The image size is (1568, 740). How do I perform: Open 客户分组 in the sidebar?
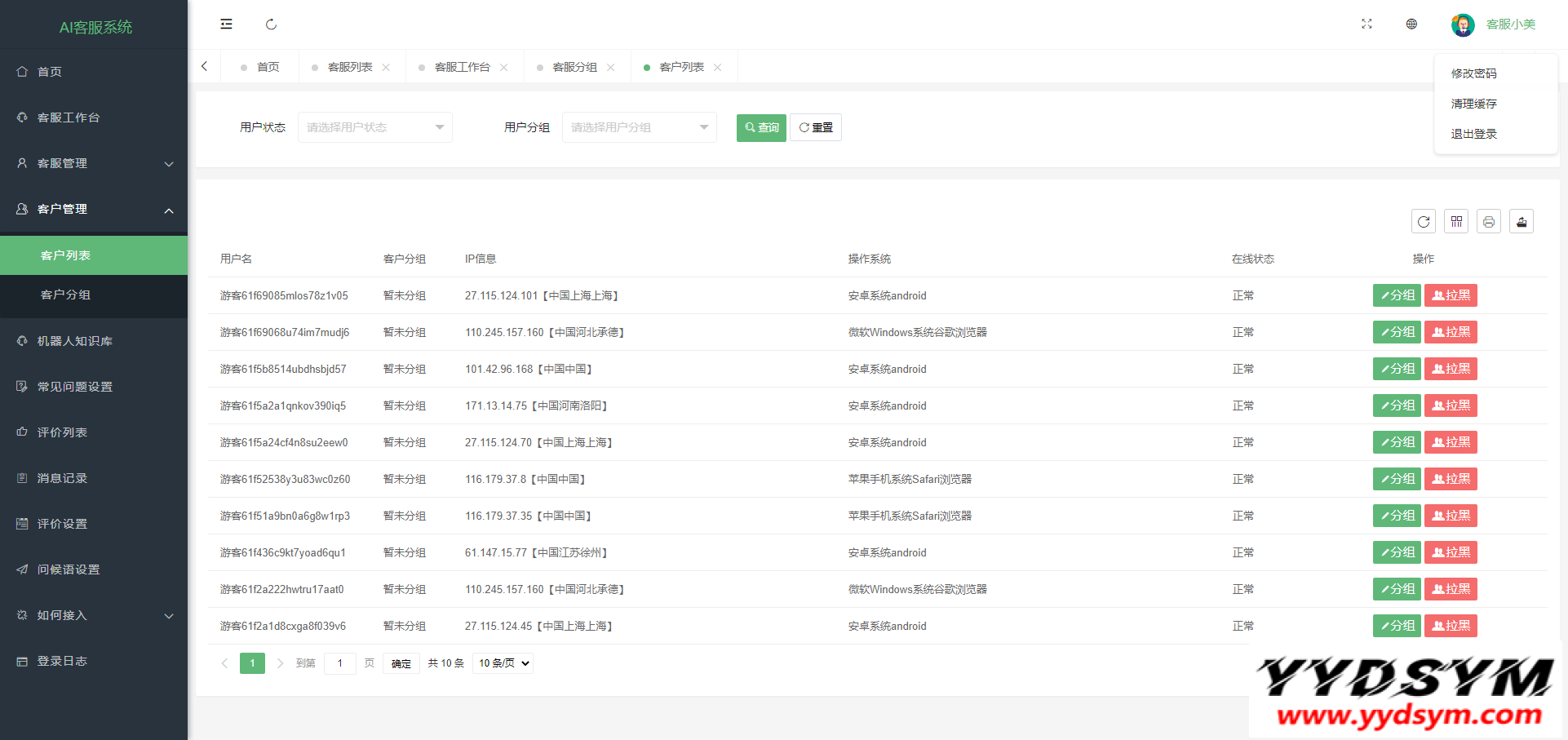65,295
